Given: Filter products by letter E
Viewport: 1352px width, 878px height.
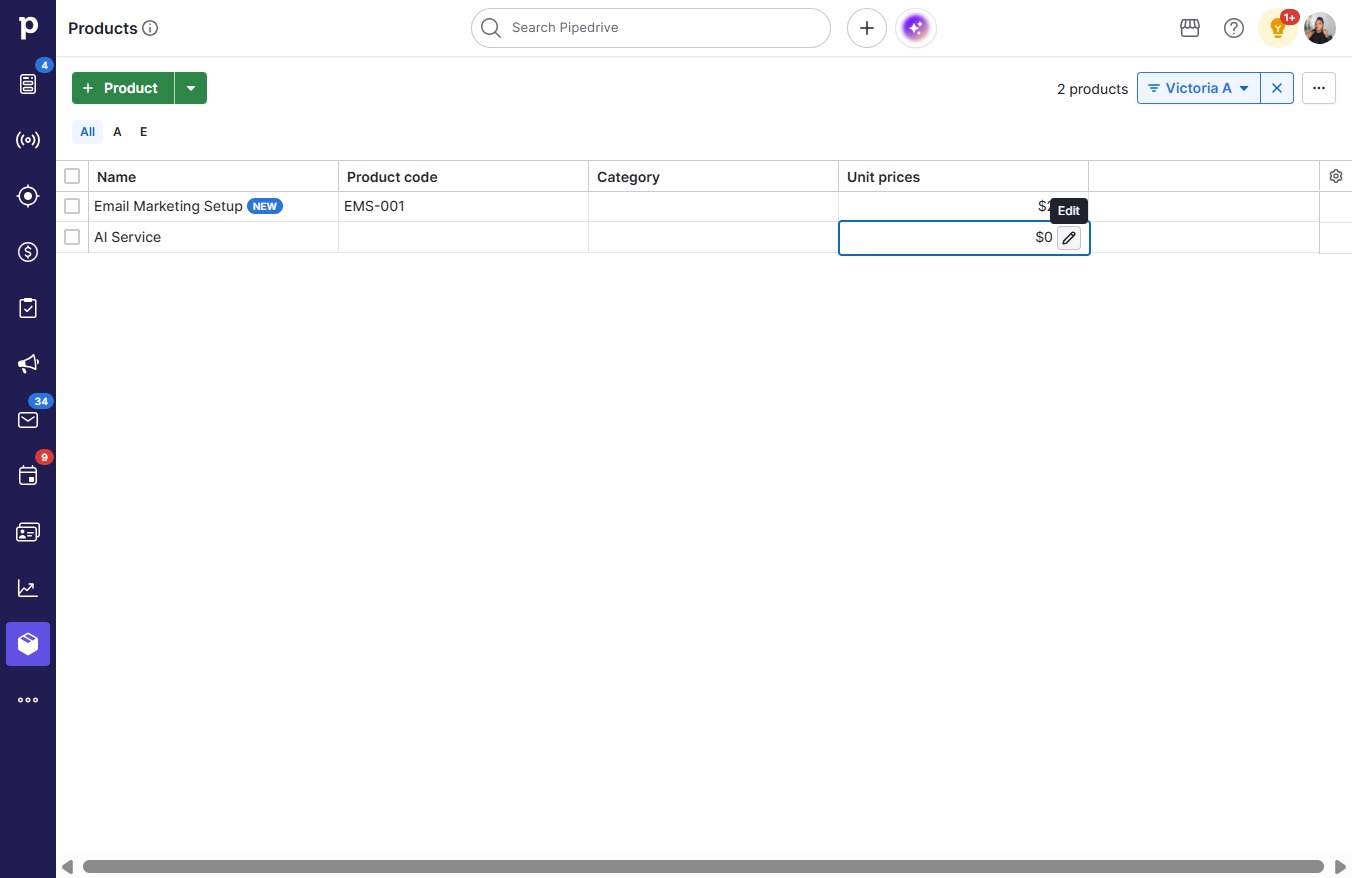Looking at the screenshot, I should point(143,132).
